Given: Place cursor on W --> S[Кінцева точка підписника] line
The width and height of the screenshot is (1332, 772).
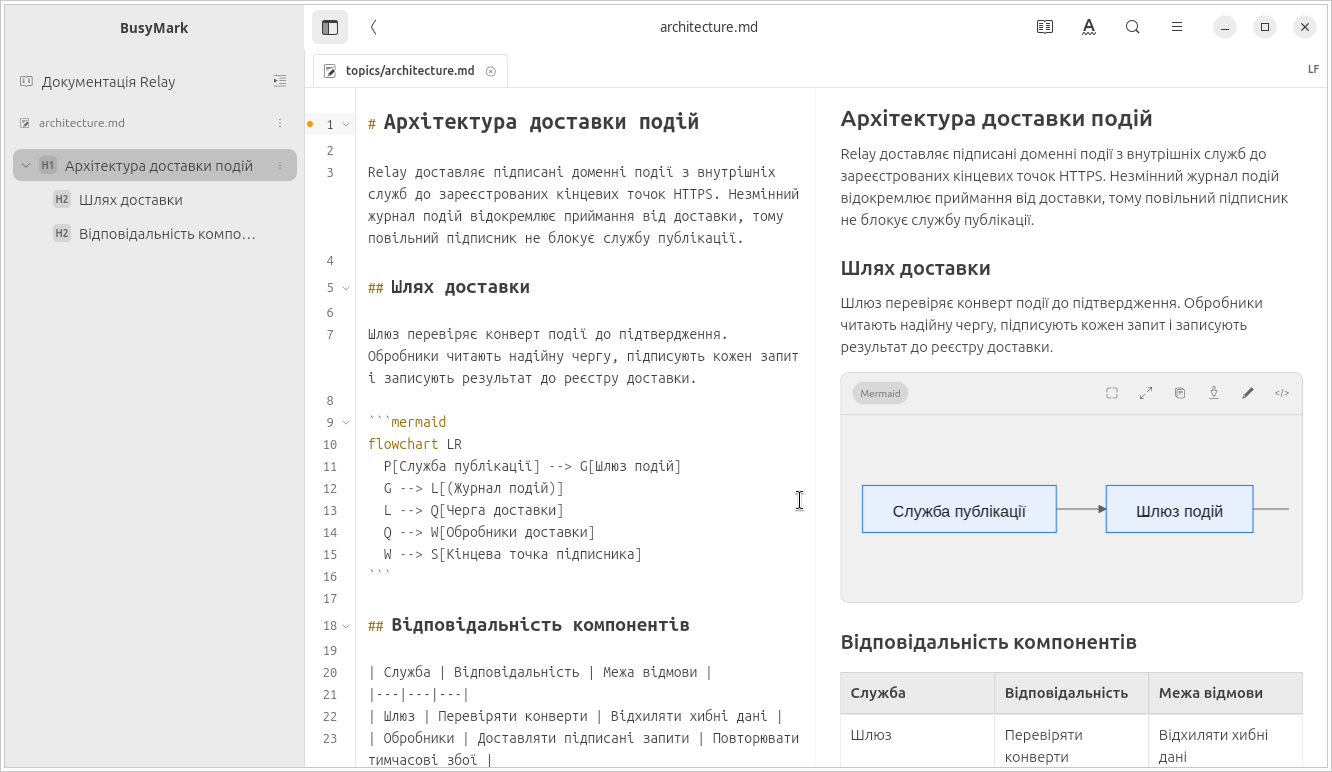Looking at the screenshot, I should 513,554.
